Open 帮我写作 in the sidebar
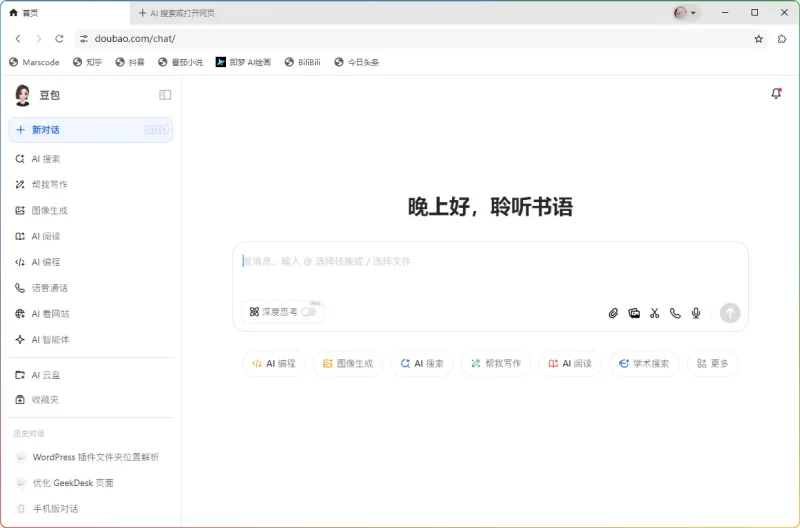The image size is (800, 528). tap(90, 185)
